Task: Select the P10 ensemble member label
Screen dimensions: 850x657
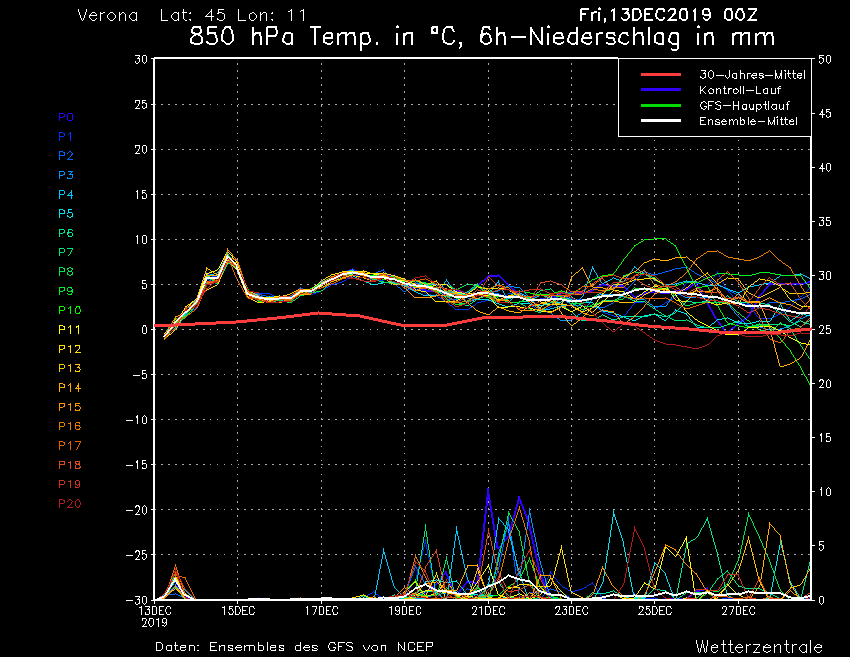Action: tap(69, 310)
